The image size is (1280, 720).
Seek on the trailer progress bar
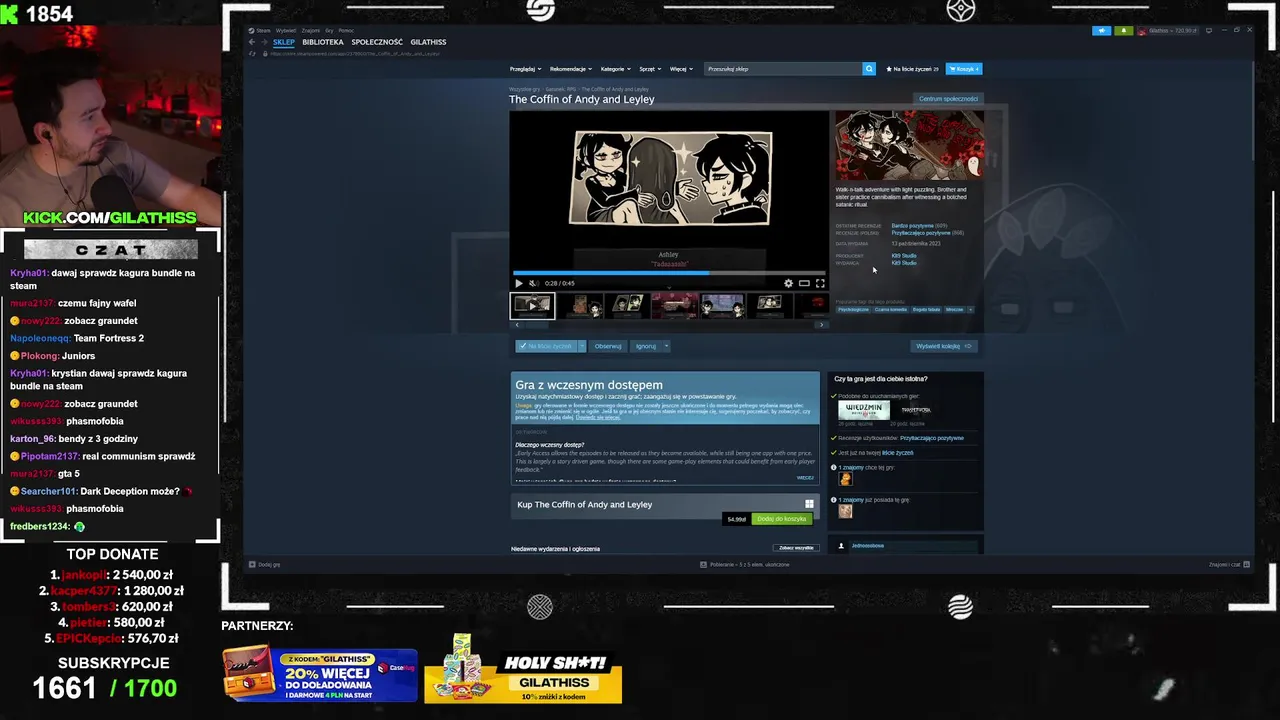click(669, 272)
